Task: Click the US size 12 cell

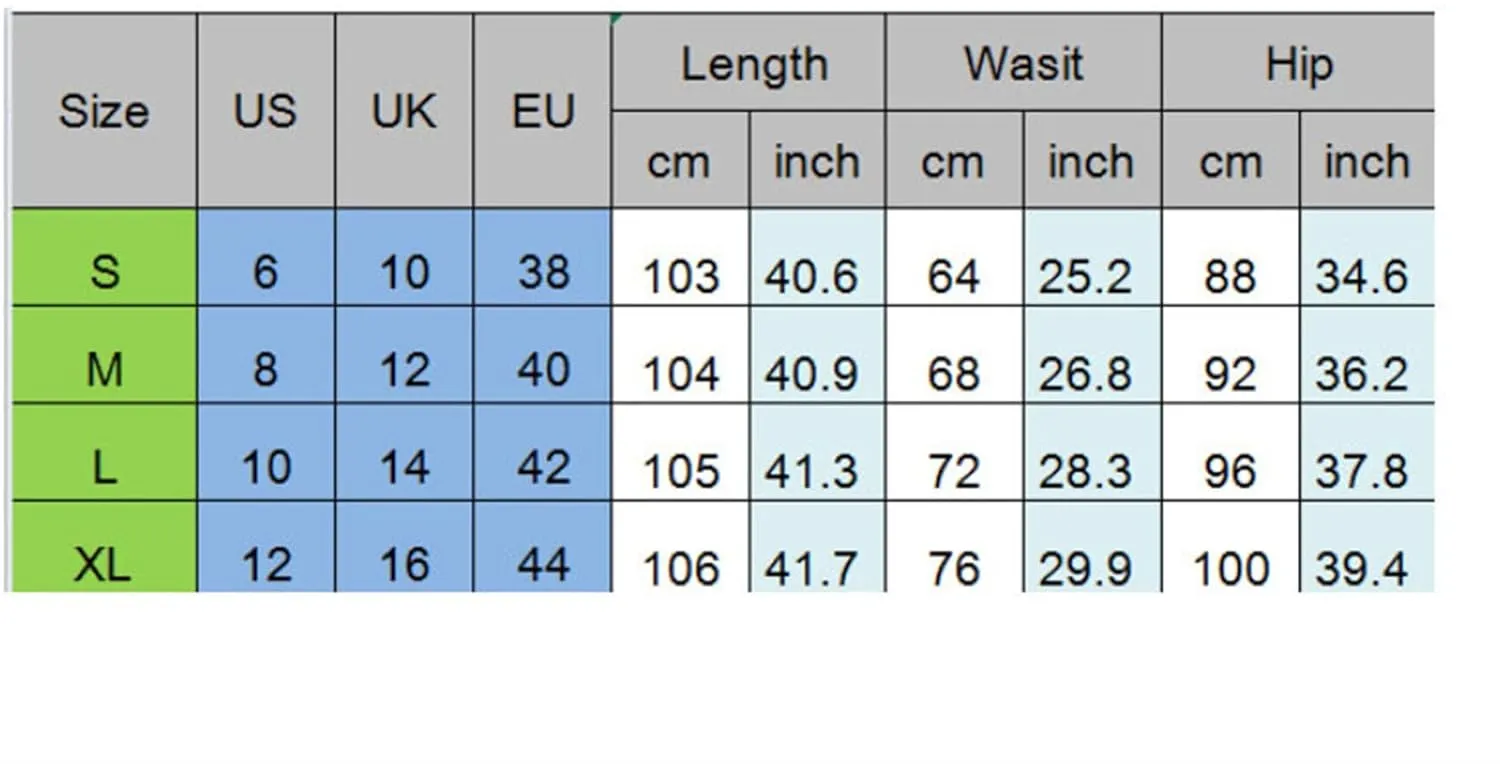Action: click(x=266, y=547)
